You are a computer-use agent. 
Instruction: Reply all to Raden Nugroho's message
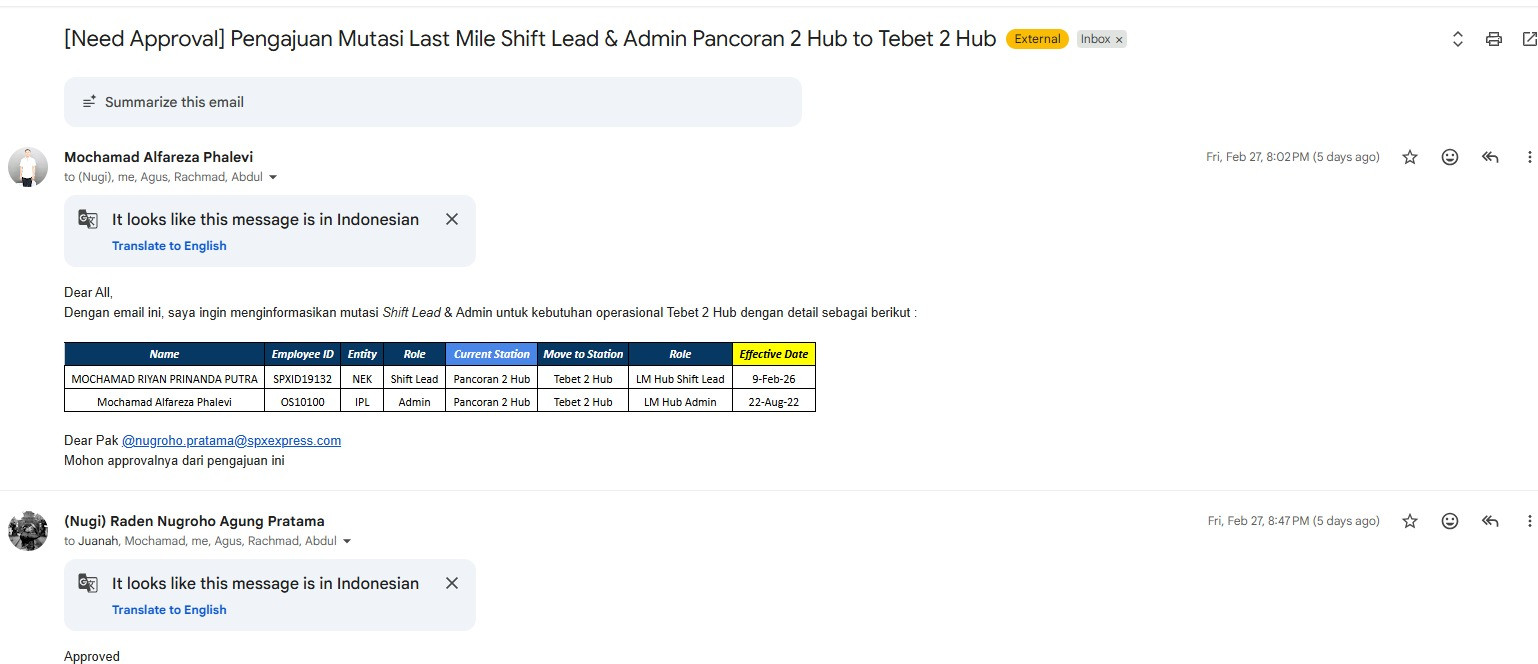pos(1490,521)
